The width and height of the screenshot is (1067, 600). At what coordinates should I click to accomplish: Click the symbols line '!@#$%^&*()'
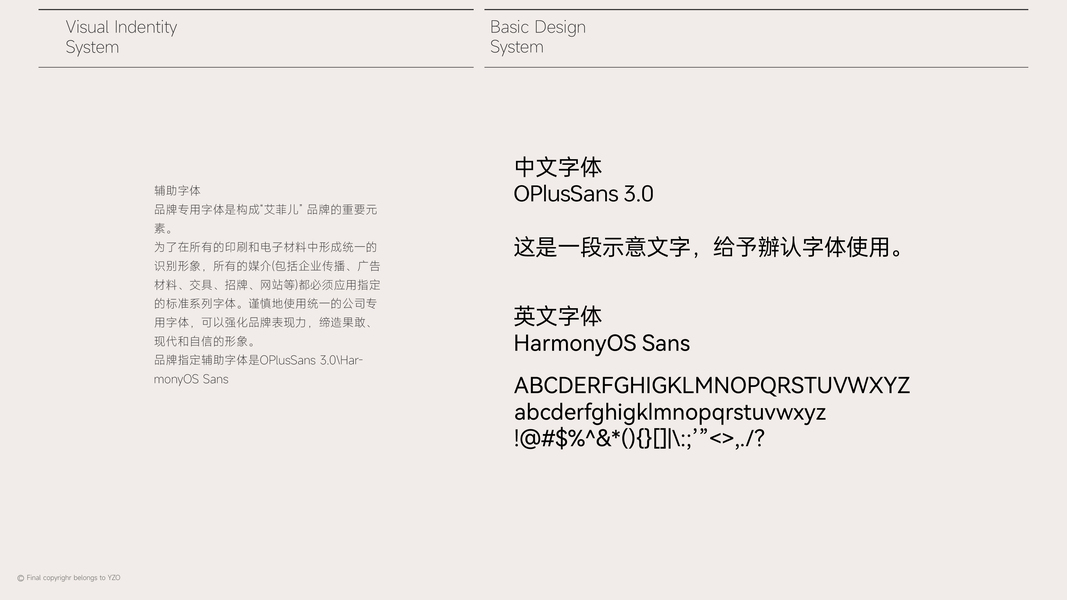click(639, 438)
